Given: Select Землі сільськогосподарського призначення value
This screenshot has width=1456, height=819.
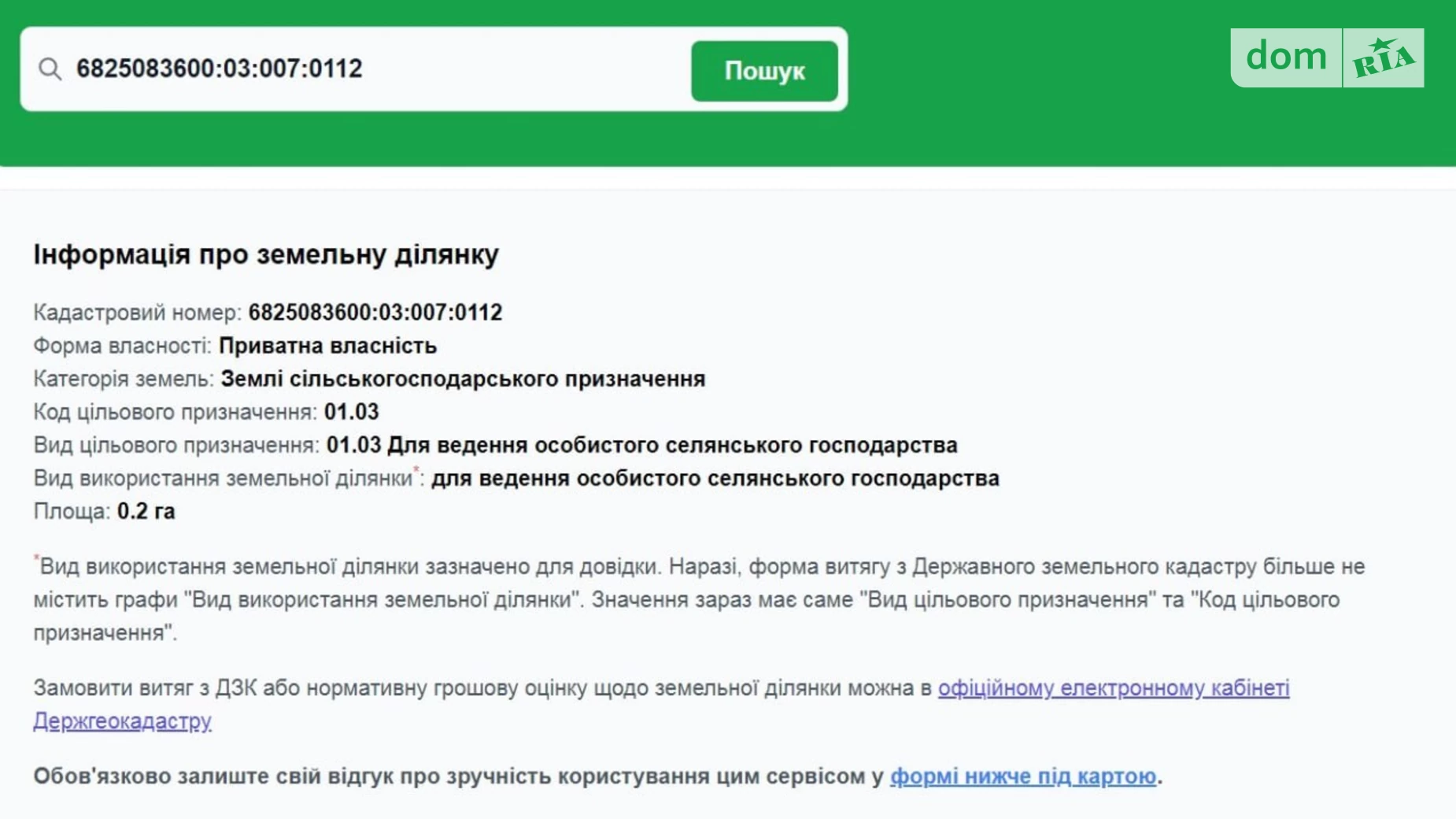Looking at the screenshot, I should (x=463, y=379).
